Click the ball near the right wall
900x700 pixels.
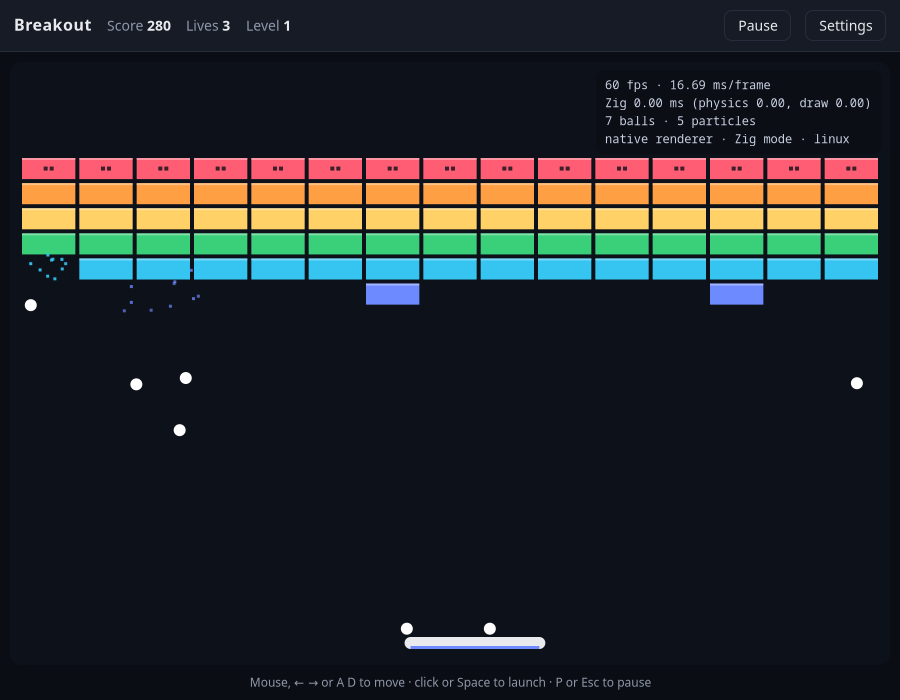[856, 383]
